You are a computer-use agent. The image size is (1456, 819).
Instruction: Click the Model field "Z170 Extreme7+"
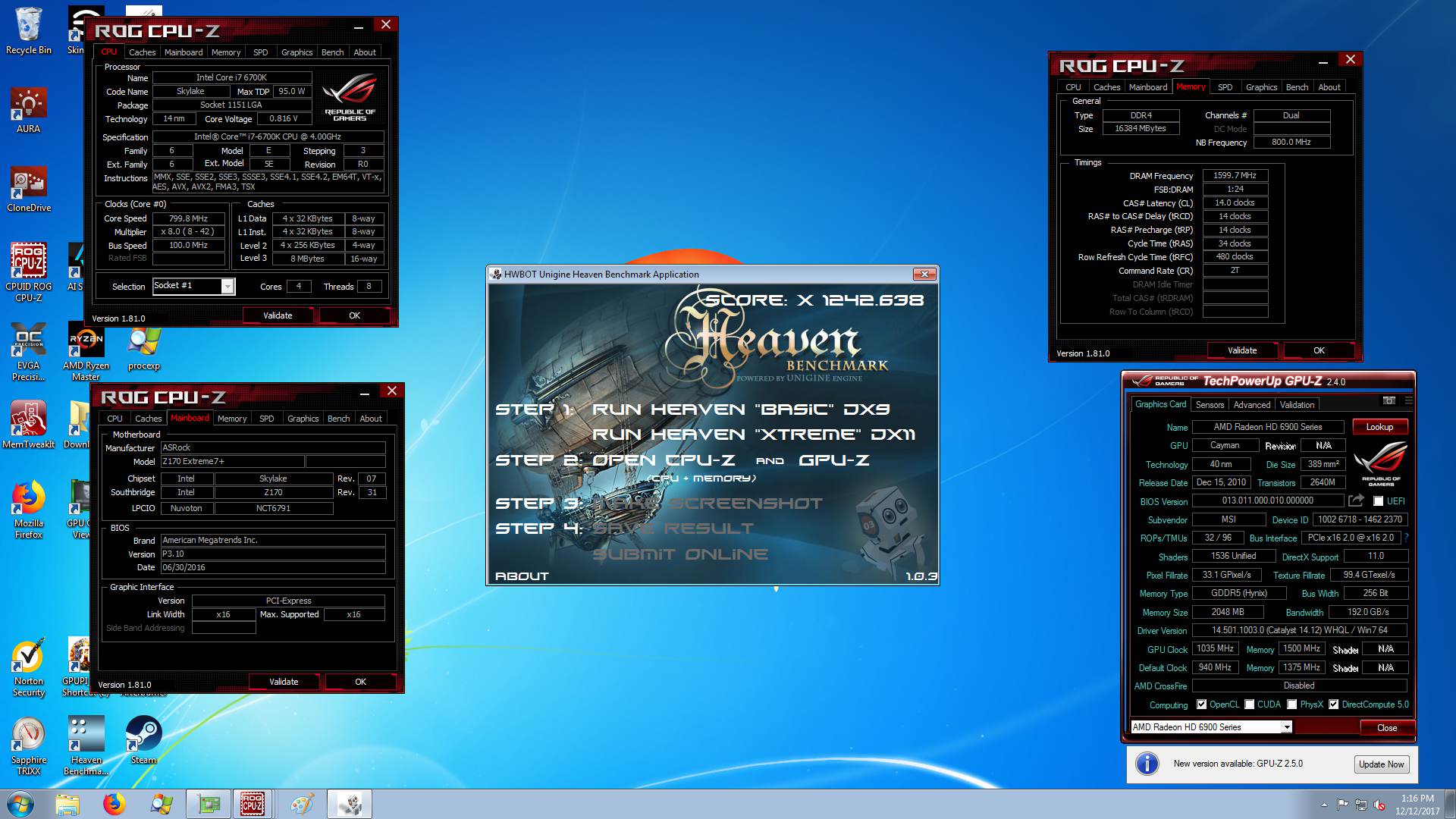tap(232, 461)
